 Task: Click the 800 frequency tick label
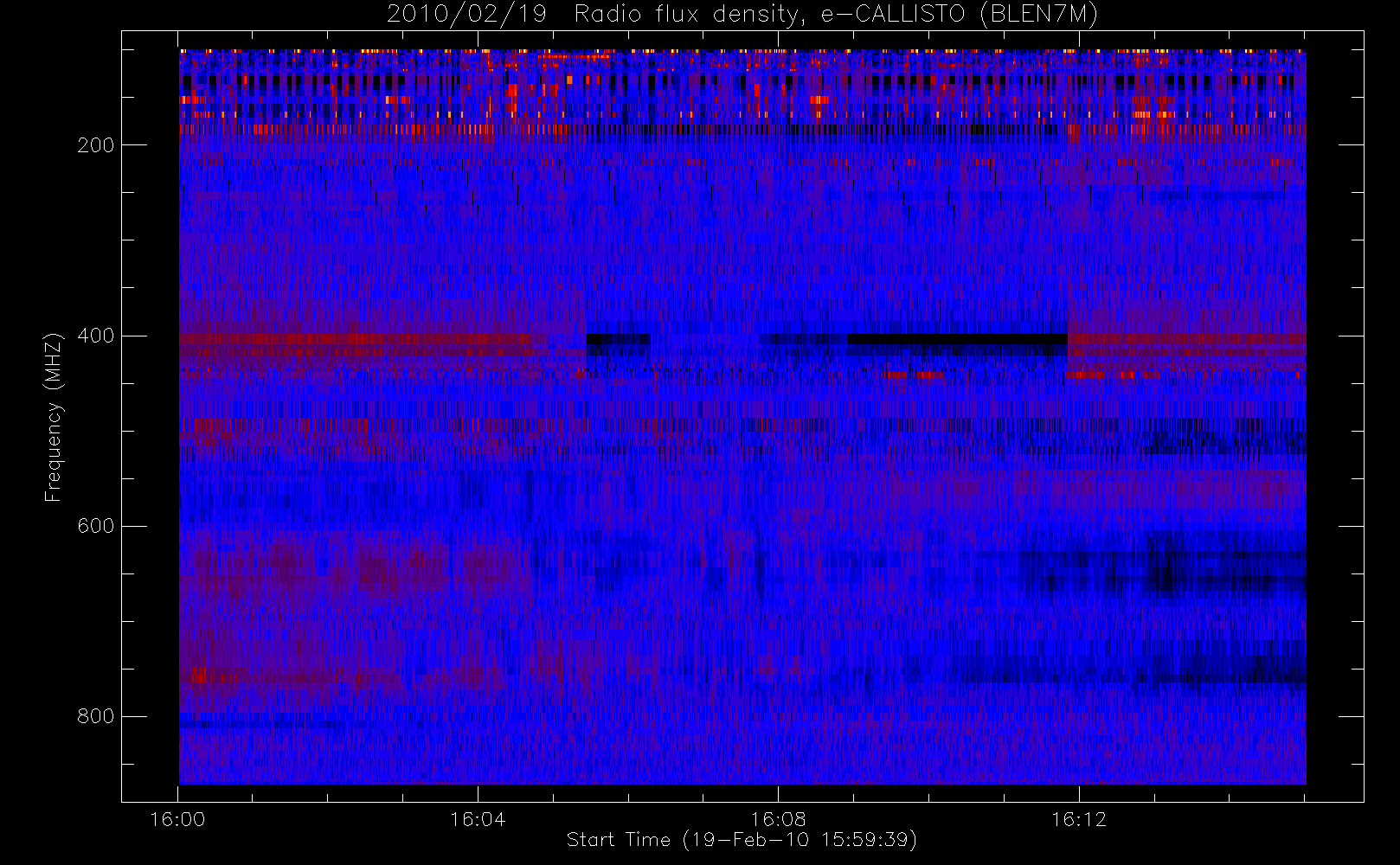[95, 716]
